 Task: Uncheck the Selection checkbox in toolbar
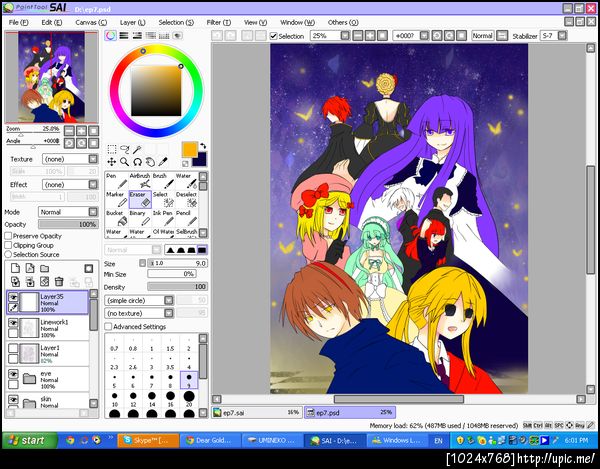[x=273, y=36]
